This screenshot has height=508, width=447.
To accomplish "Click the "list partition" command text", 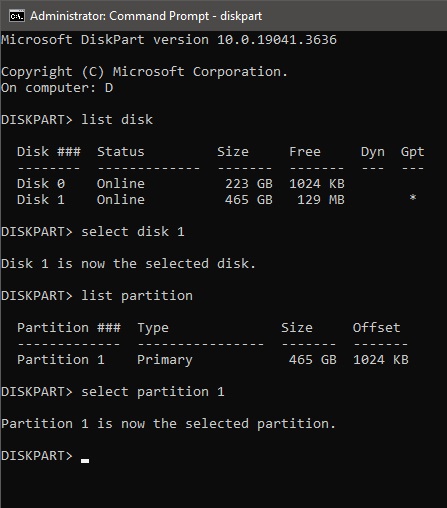I will coord(137,296).
